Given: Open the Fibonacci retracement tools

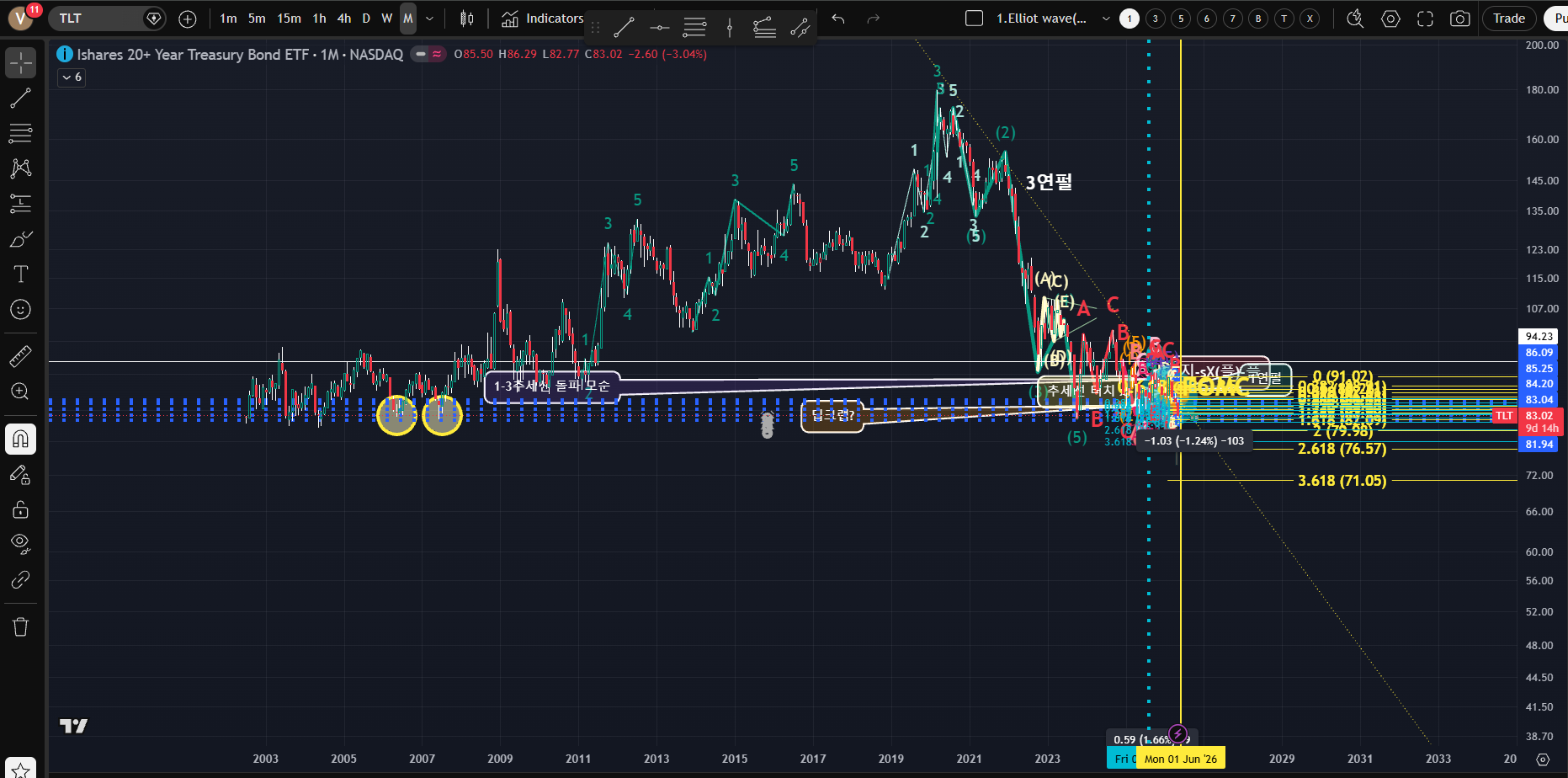Looking at the screenshot, I should click(x=21, y=133).
